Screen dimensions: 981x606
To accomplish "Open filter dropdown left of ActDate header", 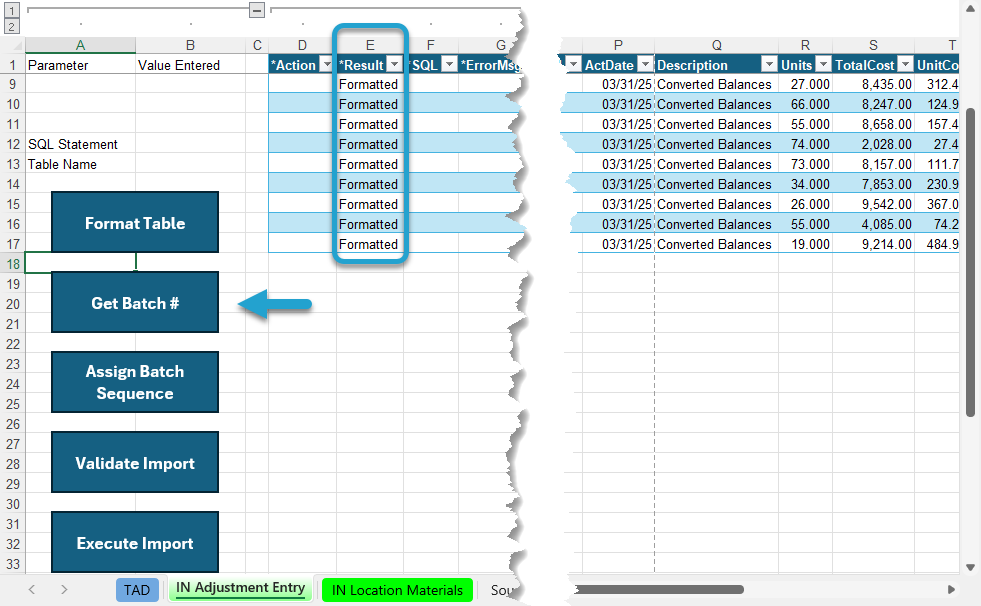I will pyautogui.click(x=573, y=64).
